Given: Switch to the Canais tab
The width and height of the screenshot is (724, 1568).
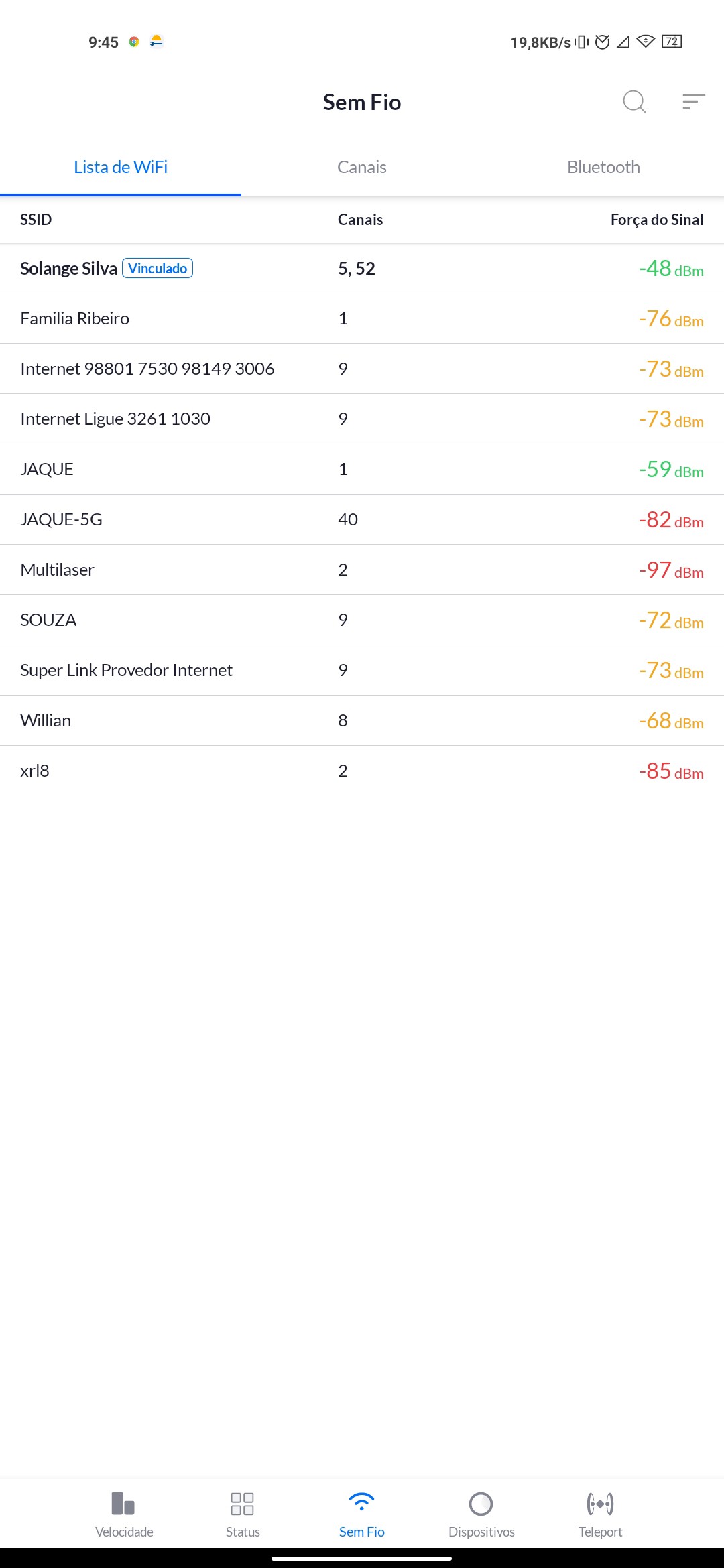Looking at the screenshot, I should (x=362, y=167).
